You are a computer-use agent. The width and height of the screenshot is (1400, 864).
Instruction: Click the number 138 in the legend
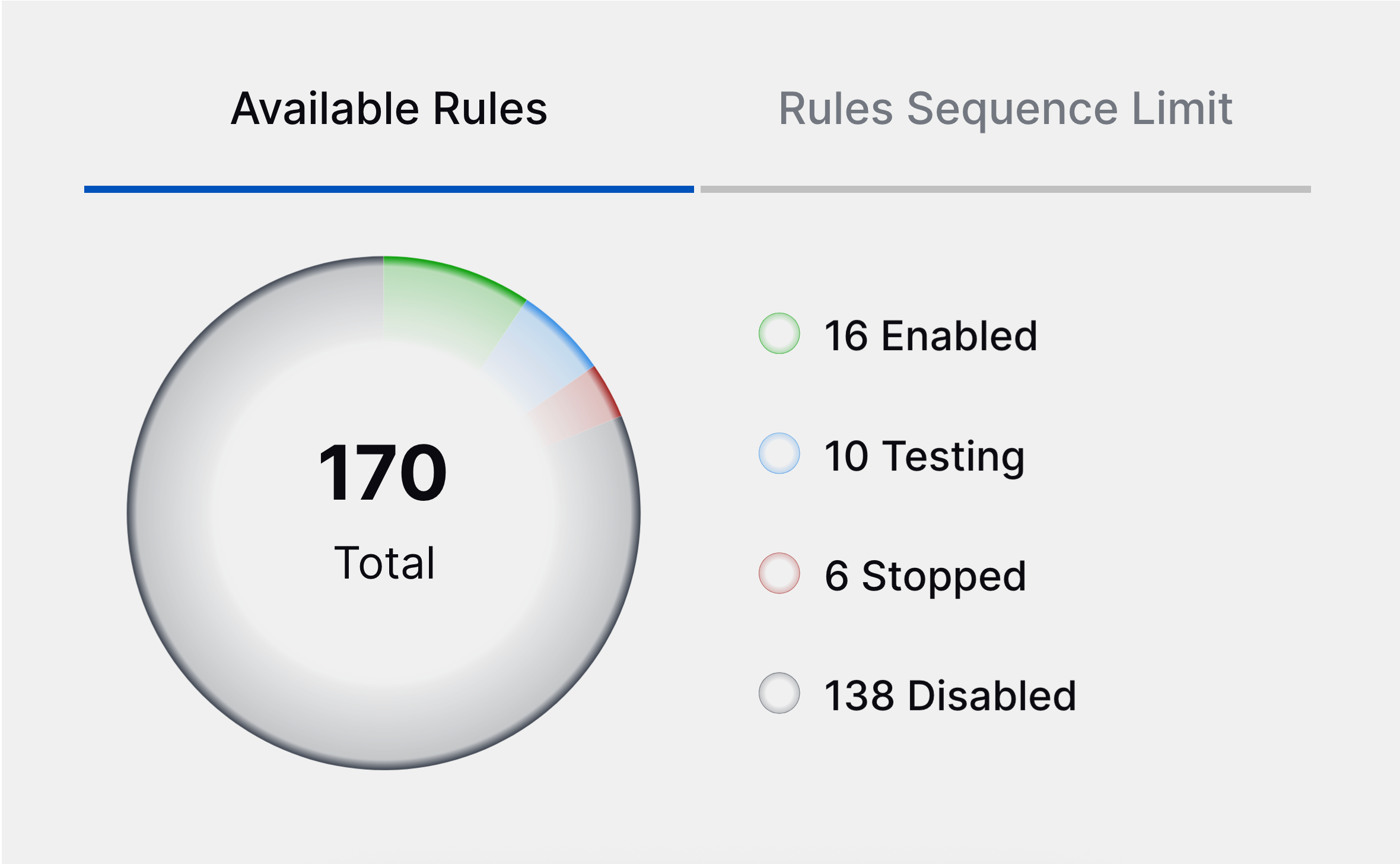click(860, 695)
